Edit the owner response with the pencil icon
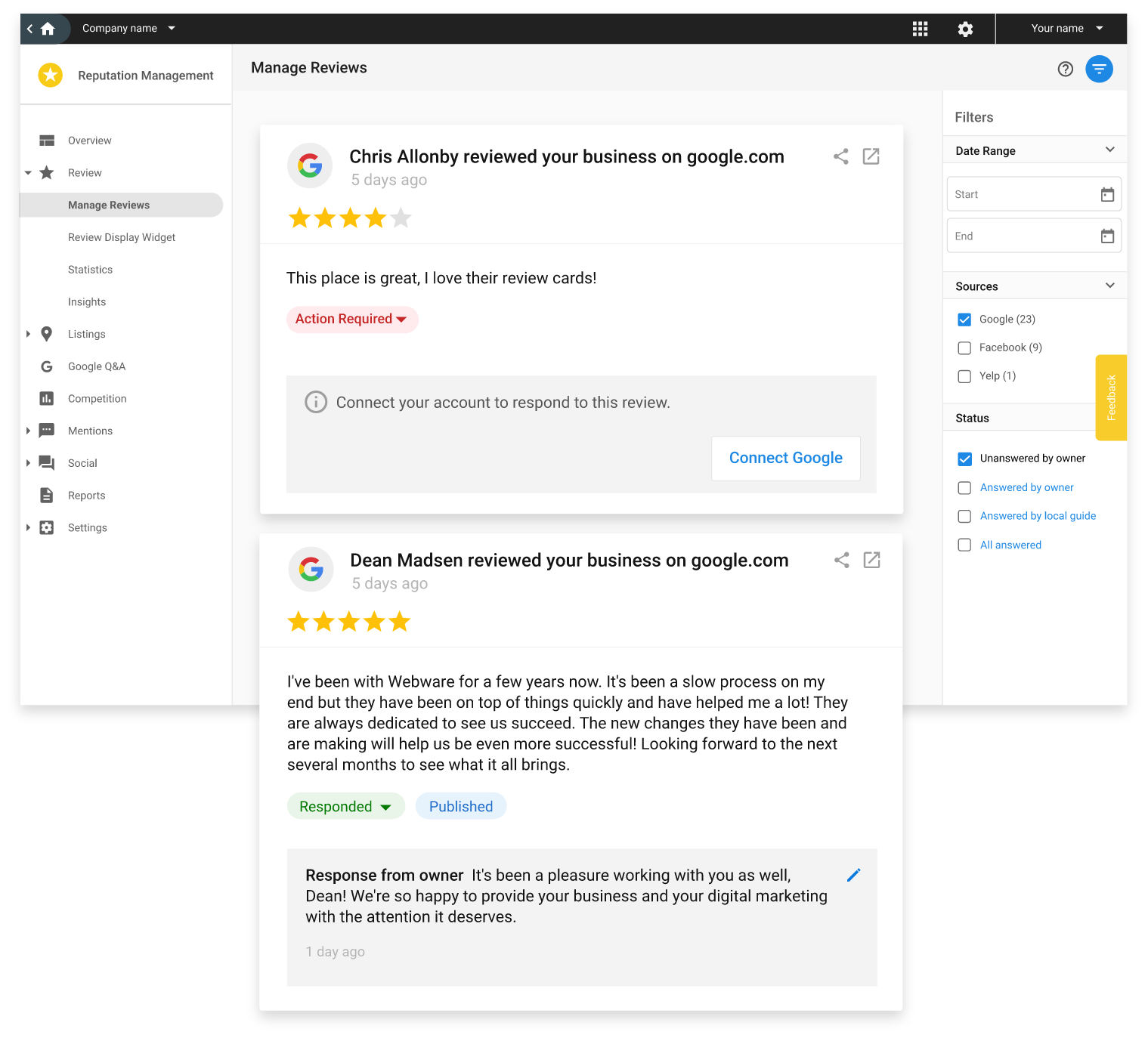The width and height of the screenshot is (1148, 1038). coord(853,875)
